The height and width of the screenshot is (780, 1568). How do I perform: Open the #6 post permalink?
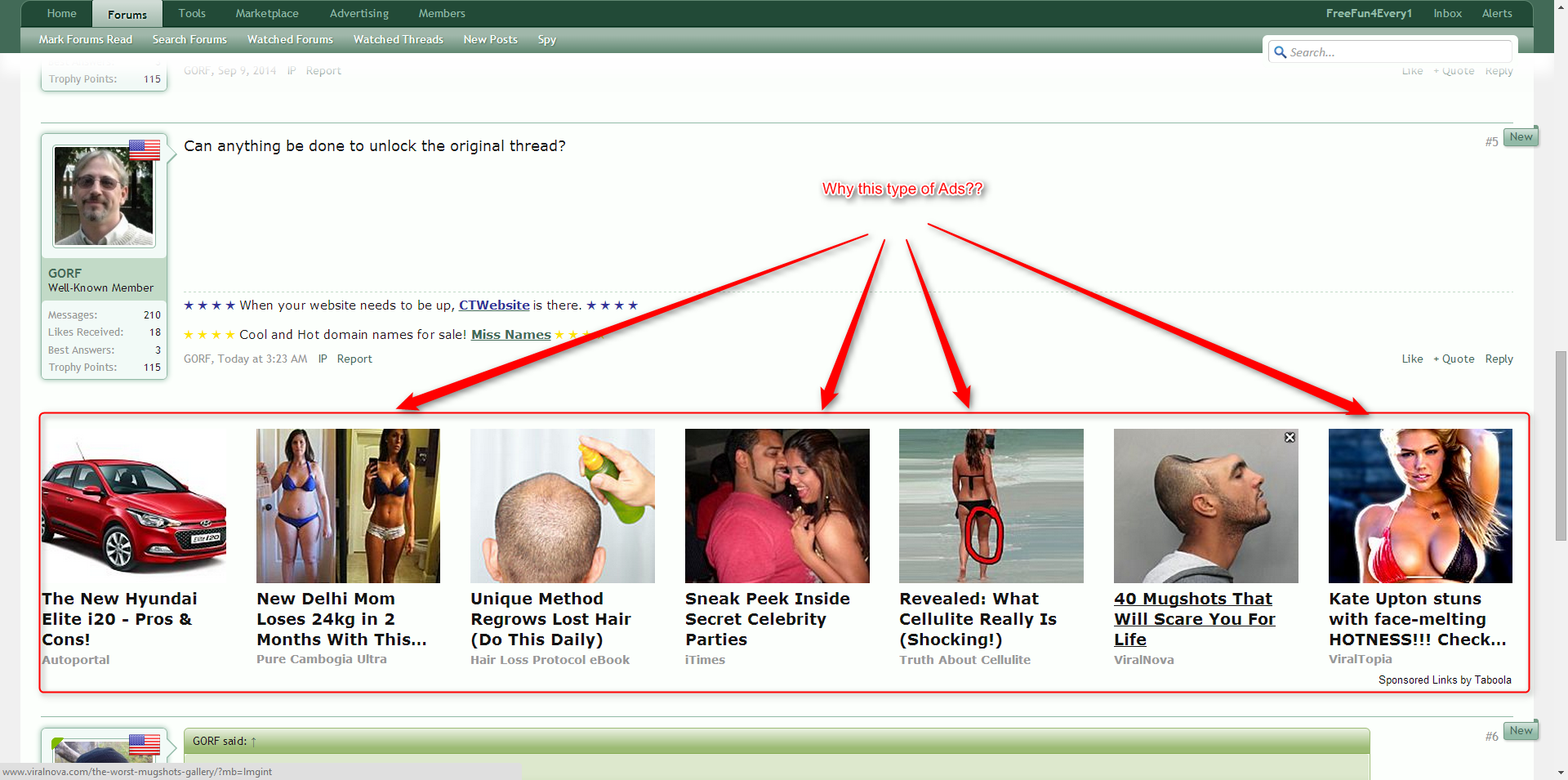click(1491, 737)
